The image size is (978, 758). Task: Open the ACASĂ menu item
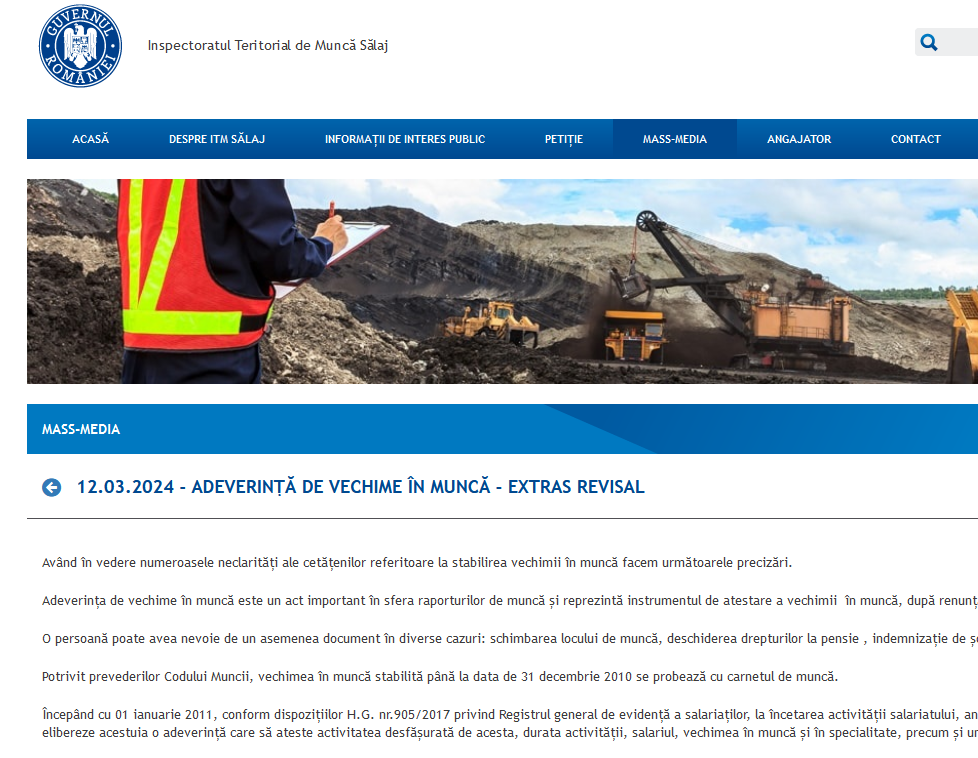(x=90, y=139)
